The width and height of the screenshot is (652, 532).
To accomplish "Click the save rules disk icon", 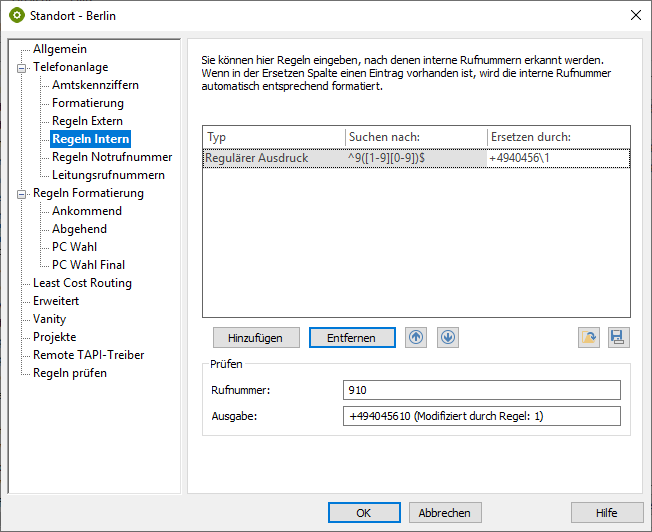I will click(619, 338).
